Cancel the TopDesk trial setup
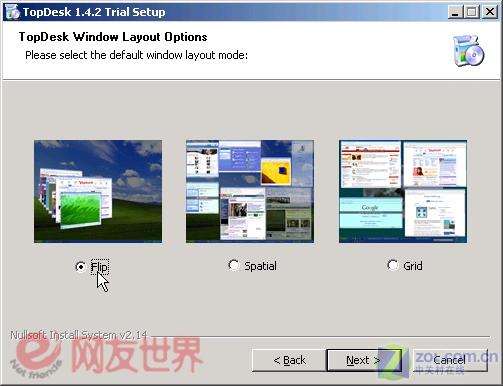The width and height of the screenshot is (503, 386). (450, 360)
